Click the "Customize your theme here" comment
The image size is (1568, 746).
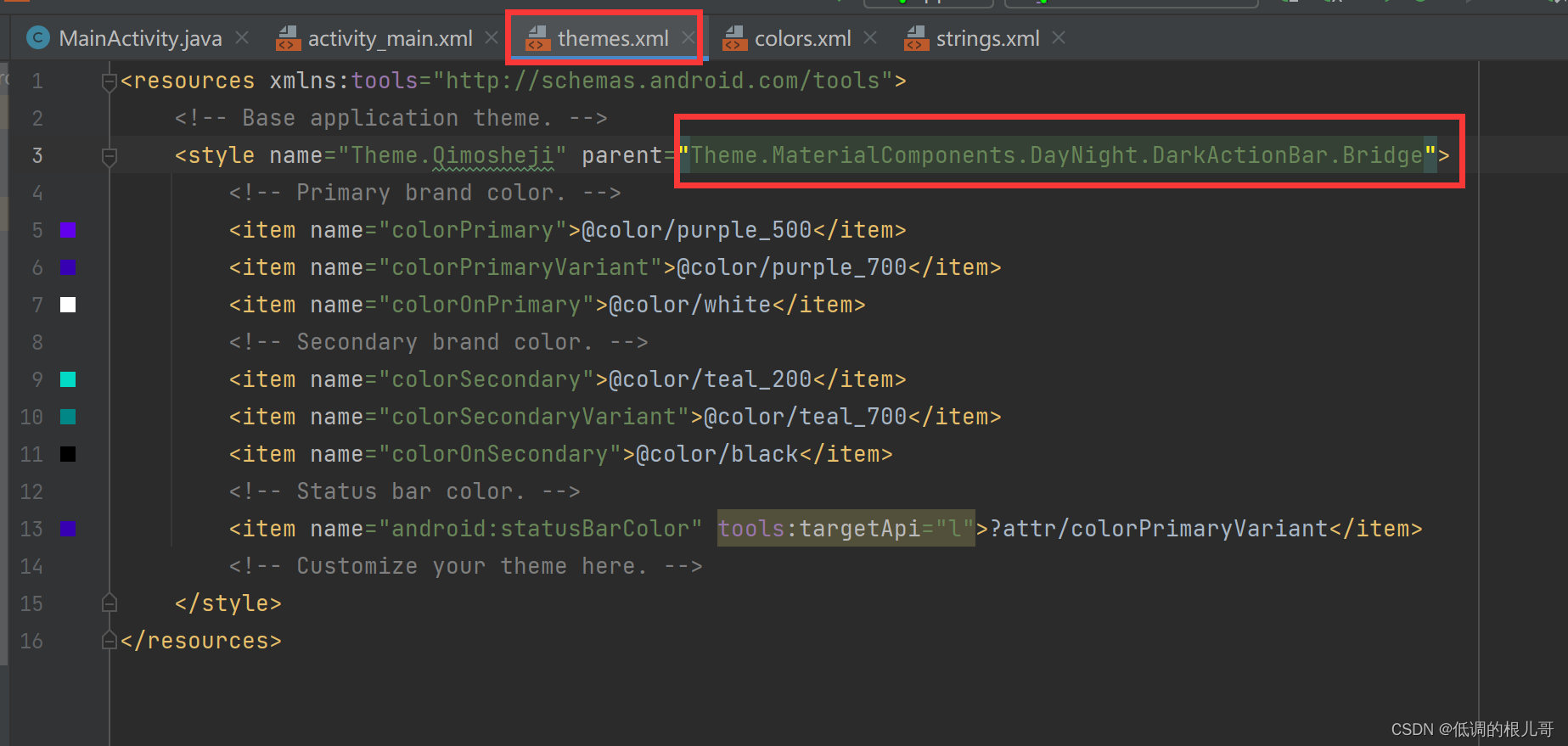point(465,566)
